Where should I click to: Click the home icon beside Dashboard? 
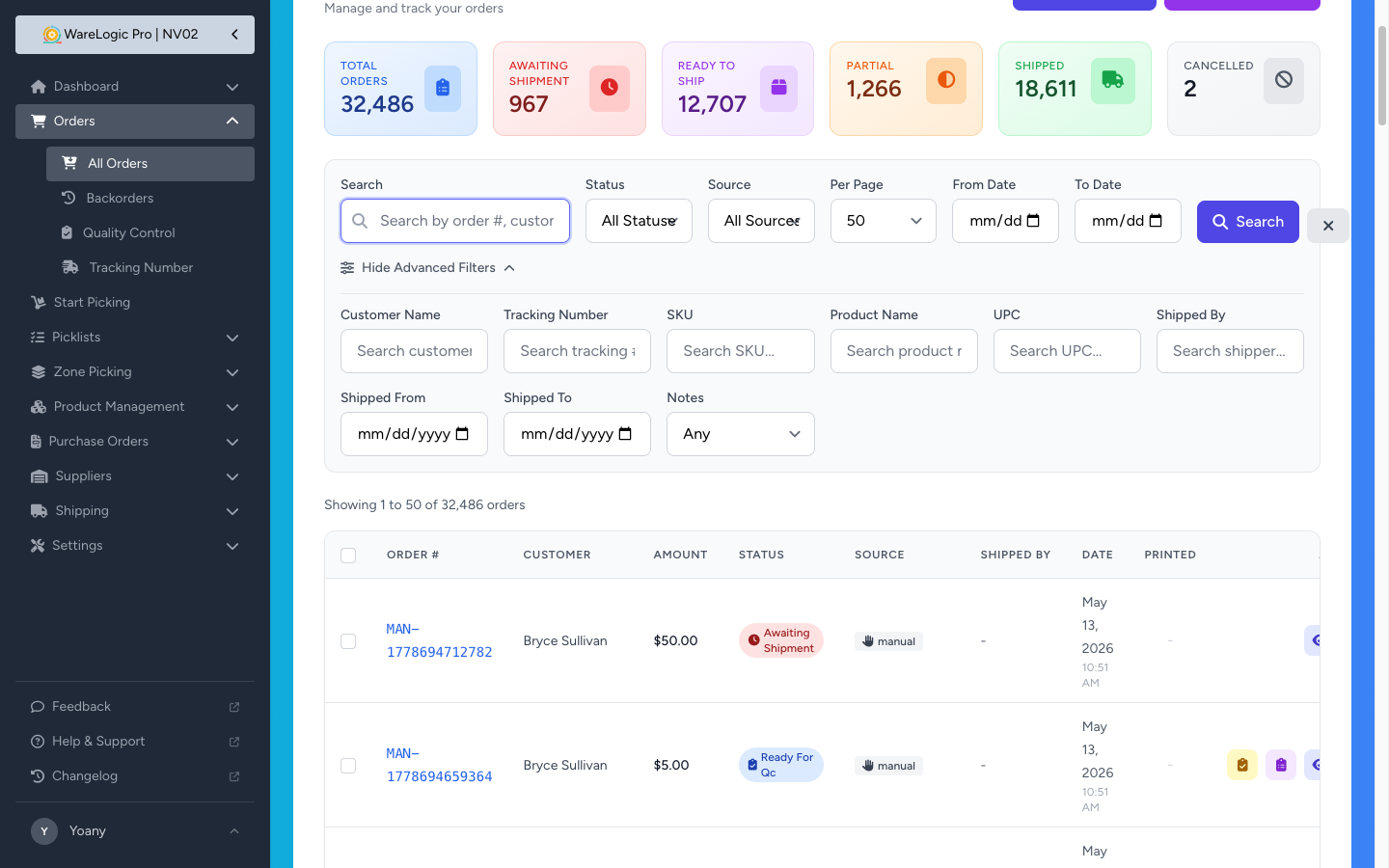pyautogui.click(x=39, y=87)
